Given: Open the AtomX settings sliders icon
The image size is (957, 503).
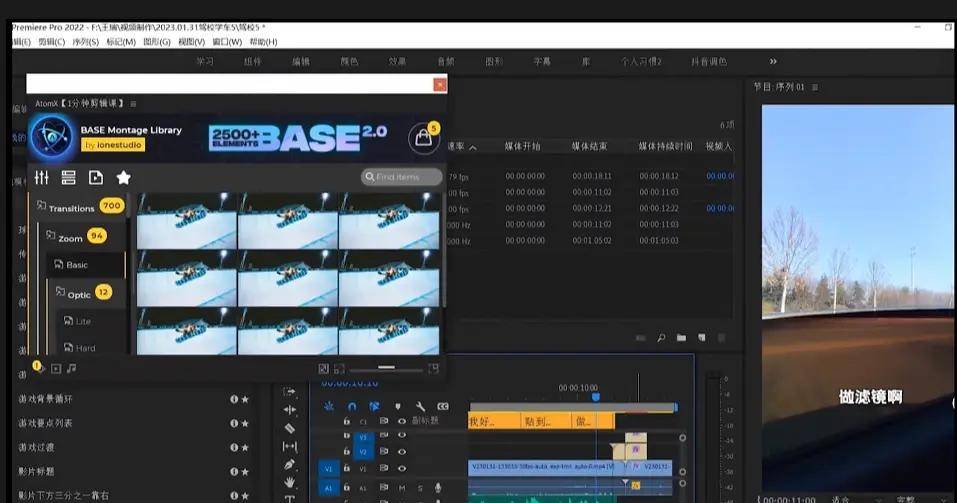Looking at the screenshot, I should pos(42,178).
